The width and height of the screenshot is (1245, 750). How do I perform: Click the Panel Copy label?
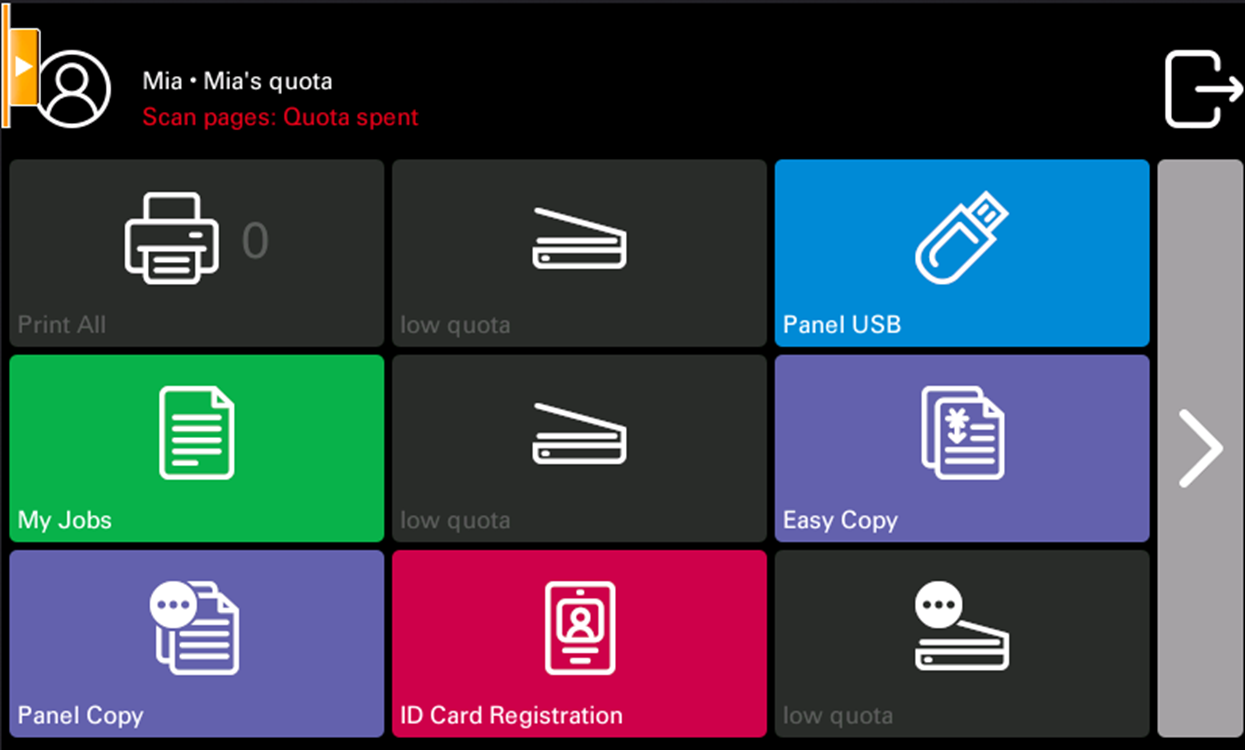click(x=80, y=715)
